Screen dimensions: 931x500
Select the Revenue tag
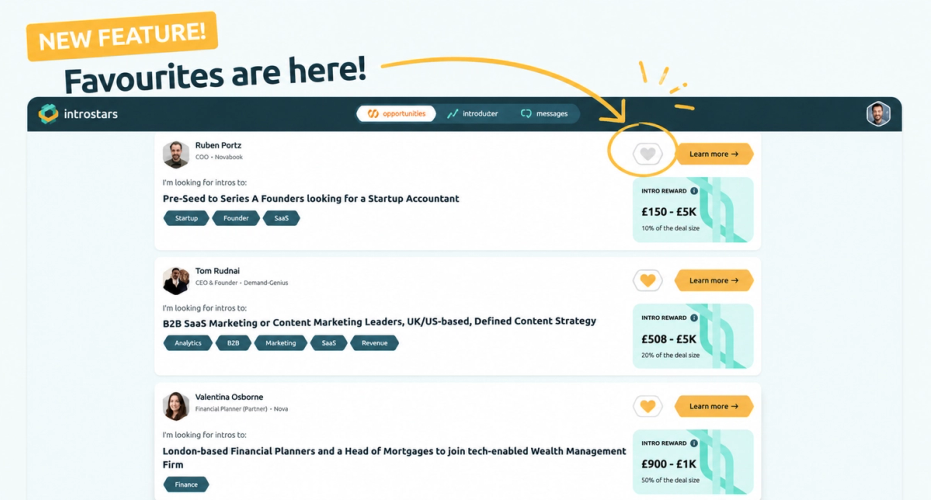click(x=374, y=343)
